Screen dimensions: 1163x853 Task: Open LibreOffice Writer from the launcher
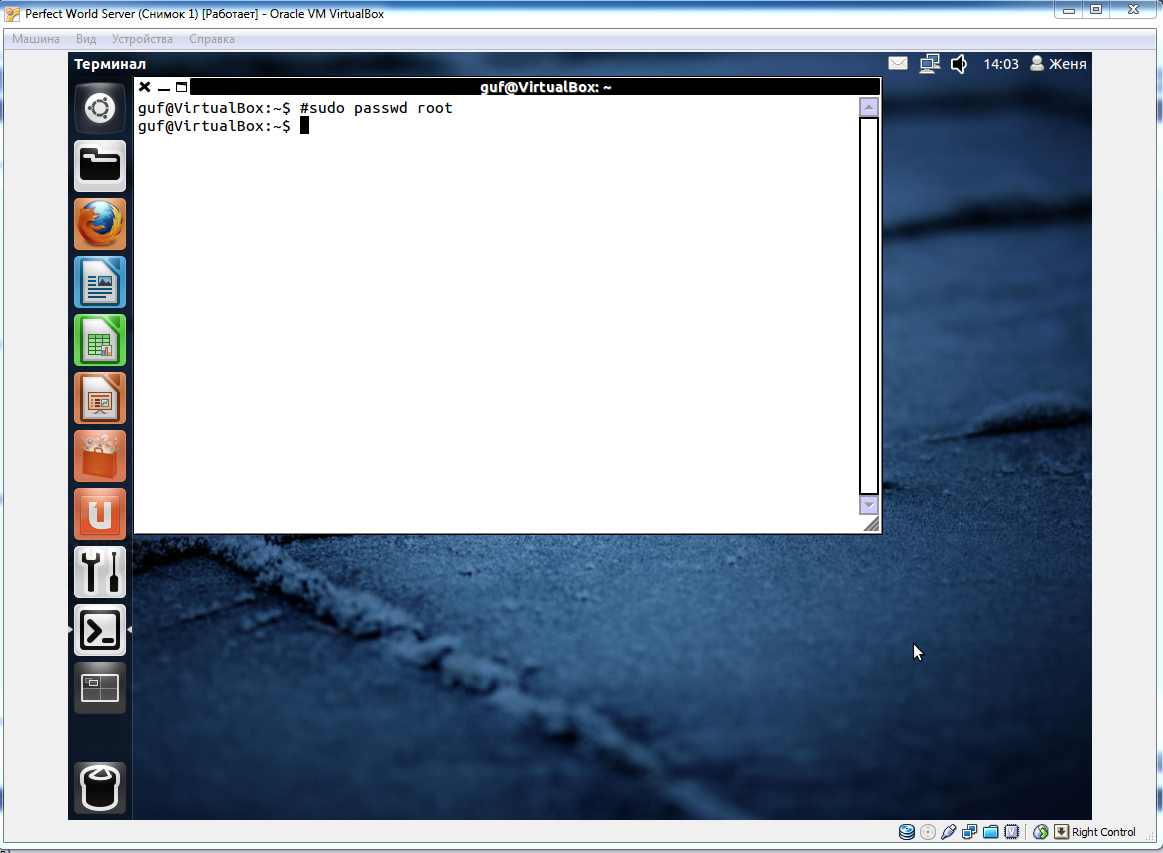pyautogui.click(x=100, y=282)
